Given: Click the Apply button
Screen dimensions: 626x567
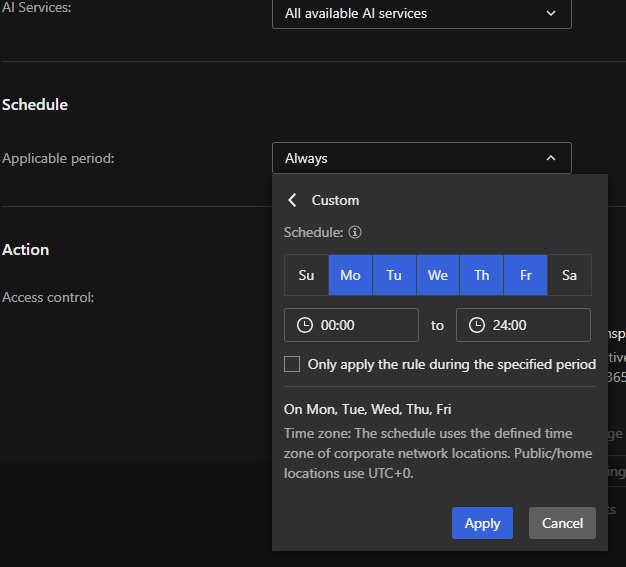Looking at the screenshot, I should point(482,523).
